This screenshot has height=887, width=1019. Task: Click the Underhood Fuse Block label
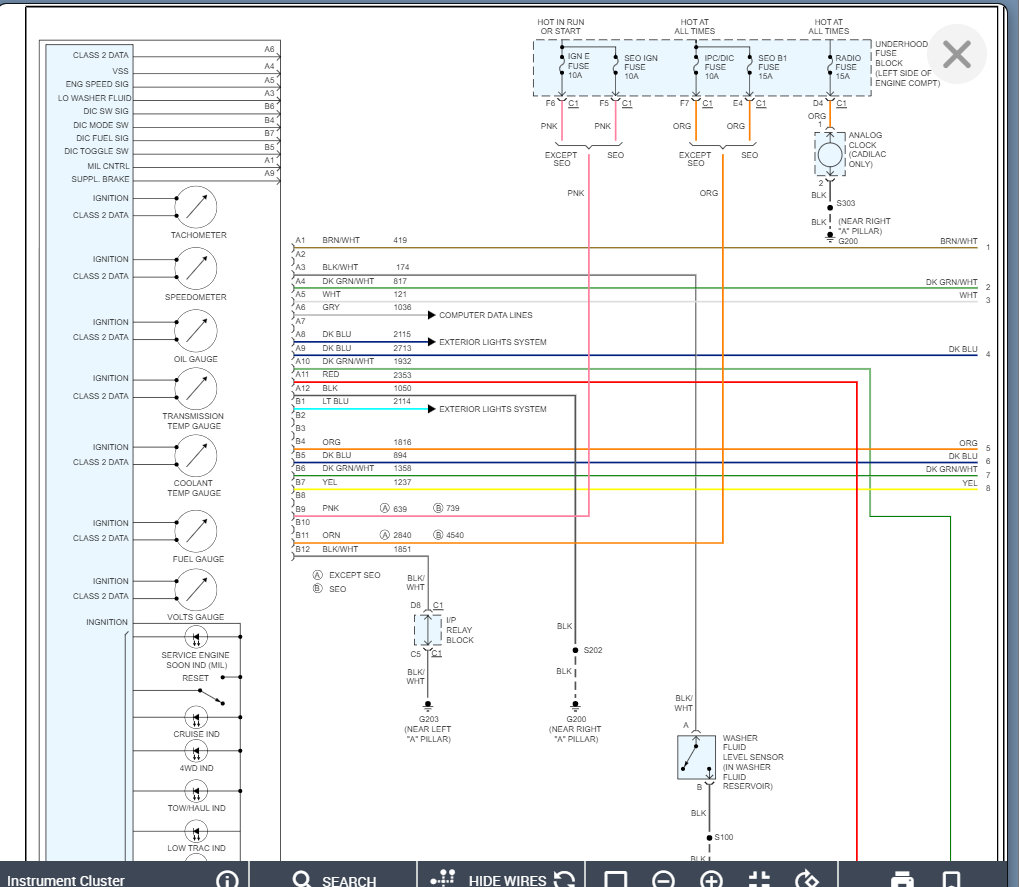coord(907,63)
